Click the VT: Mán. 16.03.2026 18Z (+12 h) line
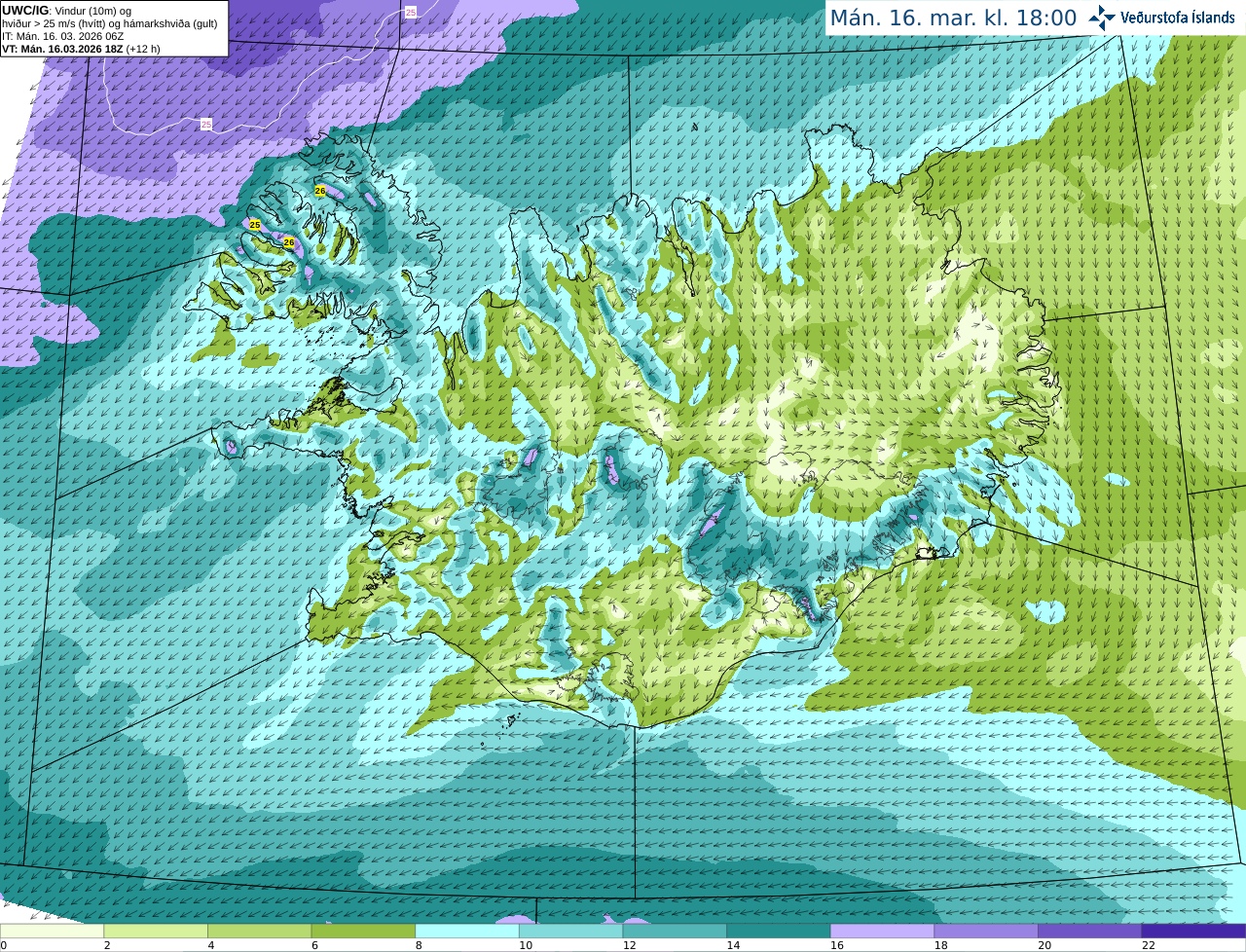Viewport: 1246px width, 952px height. click(81, 49)
